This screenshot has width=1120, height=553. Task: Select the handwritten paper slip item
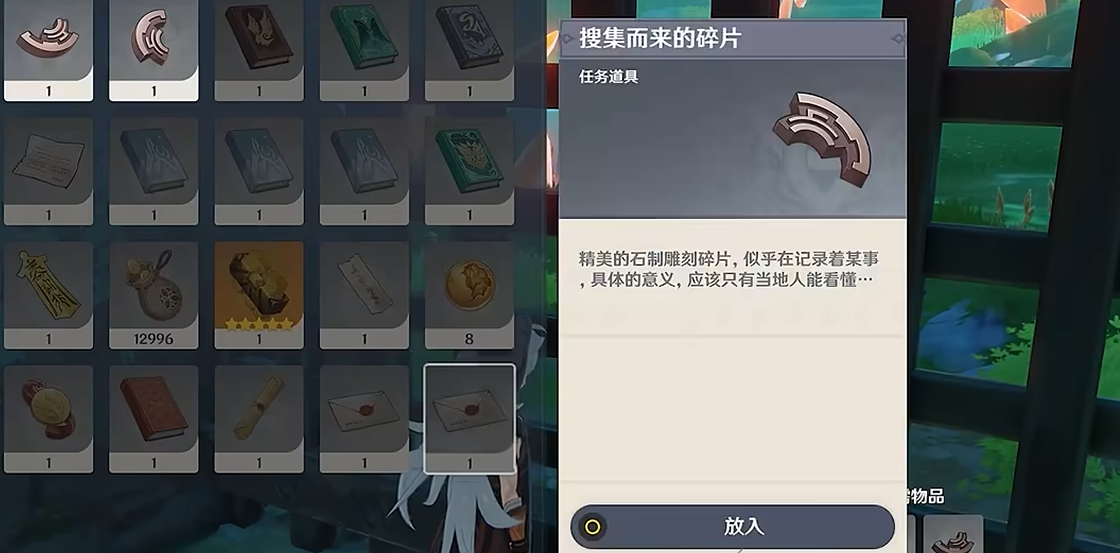point(364,295)
